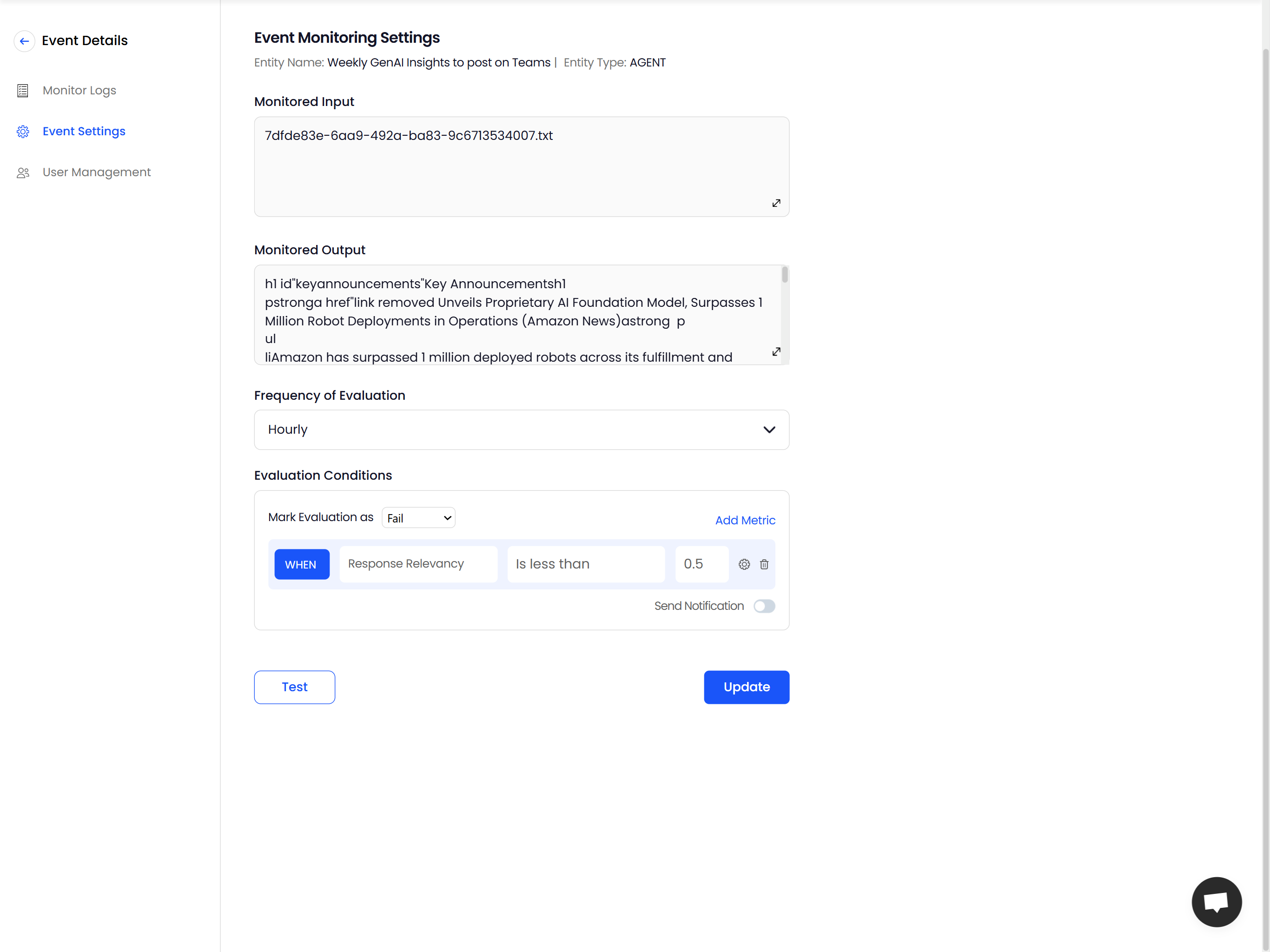Open the Frequency of Evaluation dropdown
1270x952 pixels.
pyautogui.click(x=521, y=430)
